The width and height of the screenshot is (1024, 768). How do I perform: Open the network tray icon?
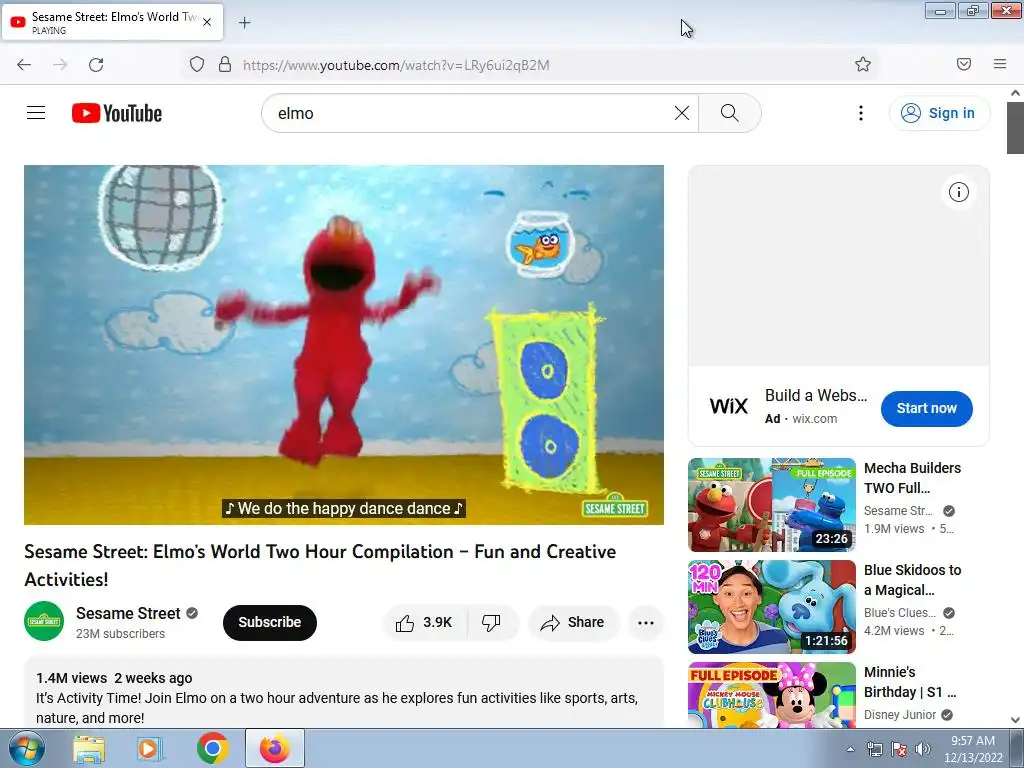(874, 749)
